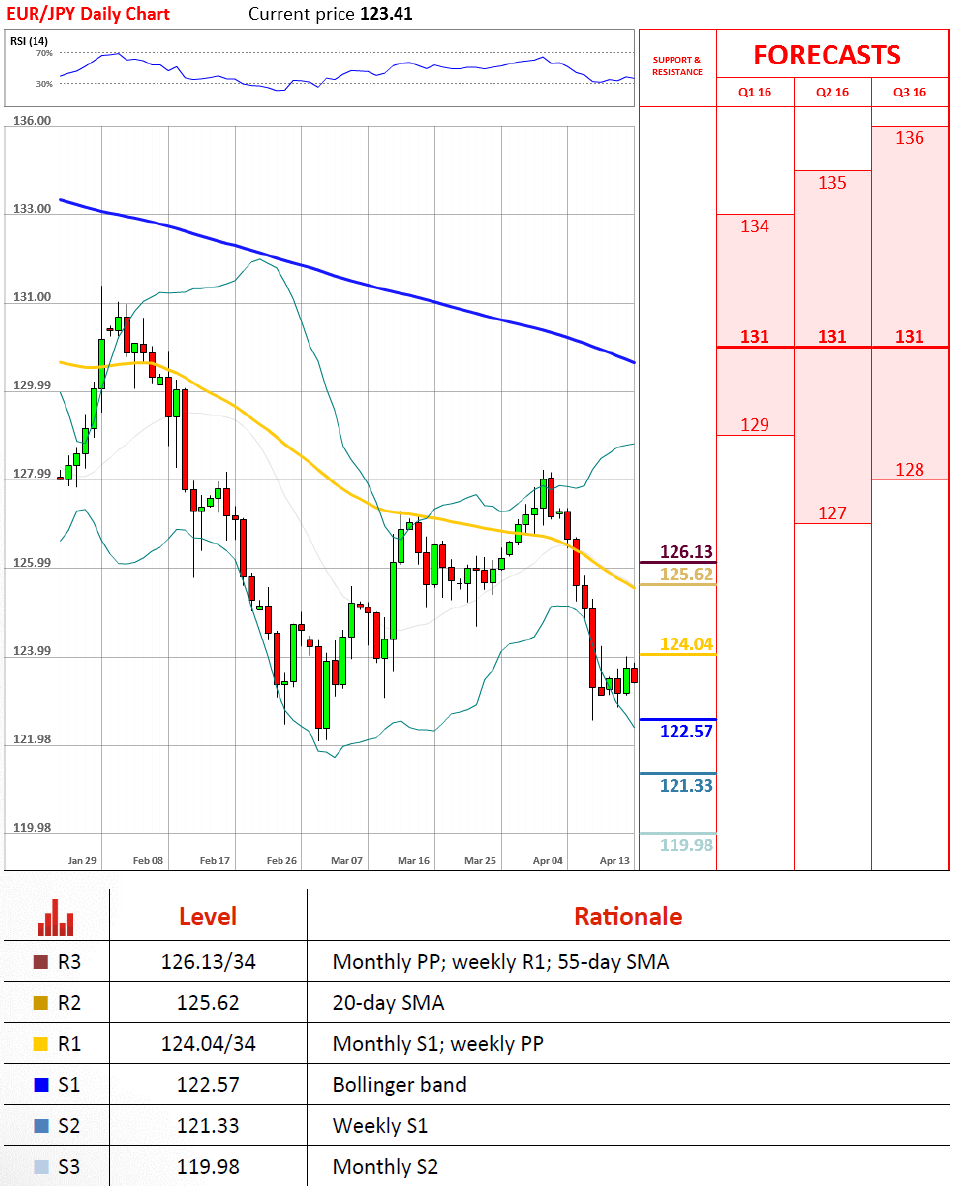Select the S2 steel blue swatch
The image size is (963, 1186).
[x=41, y=1125]
